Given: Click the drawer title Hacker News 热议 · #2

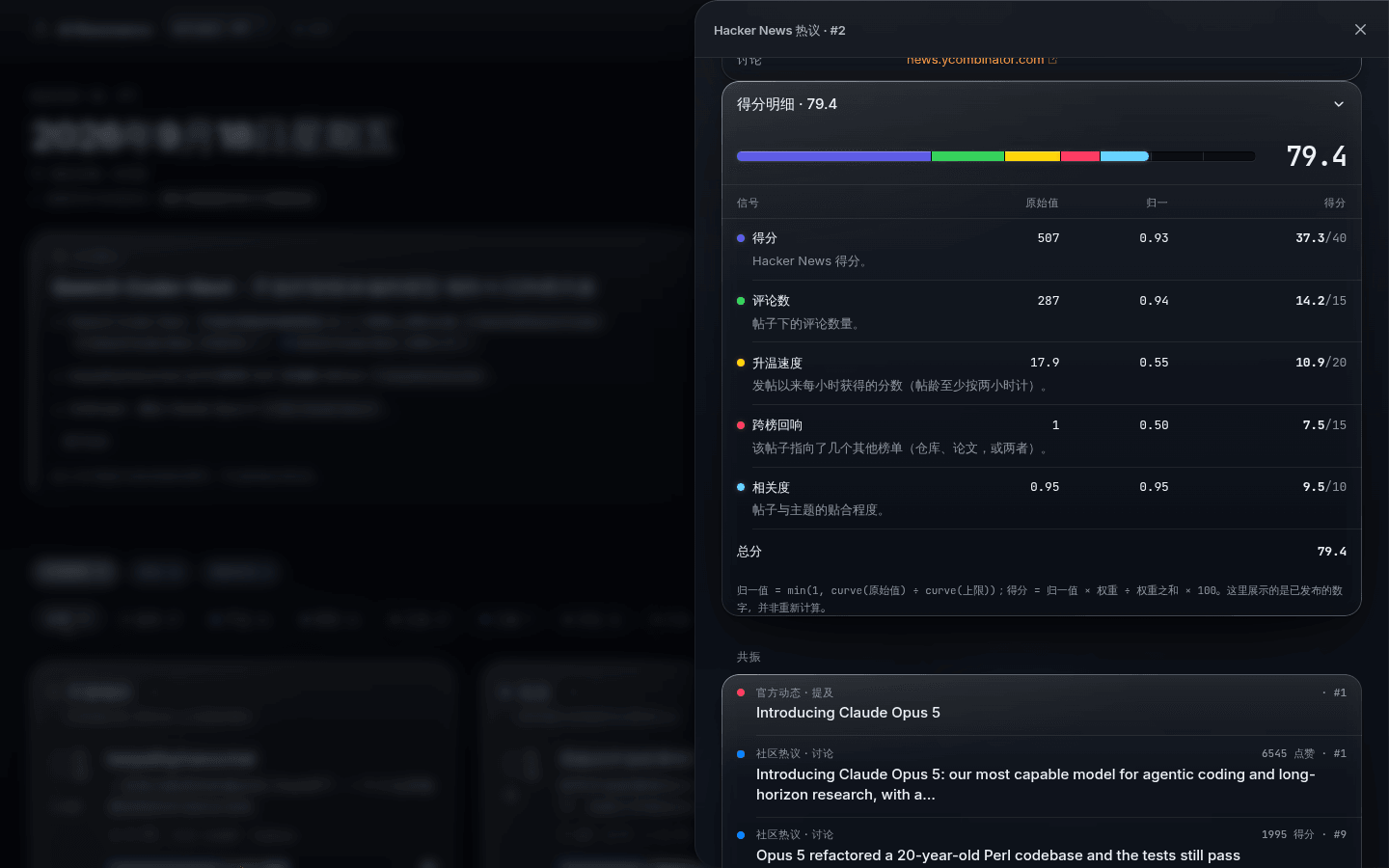Looking at the screenshot, I should [x=779, y=31].
